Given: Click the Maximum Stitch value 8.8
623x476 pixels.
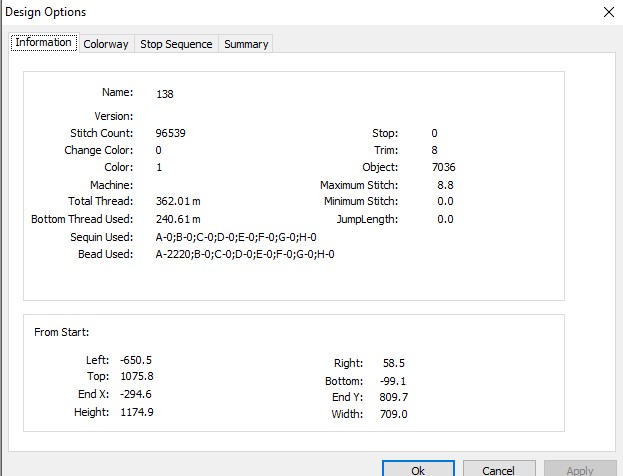Looking at the screenshot, I should click(445, 185).
